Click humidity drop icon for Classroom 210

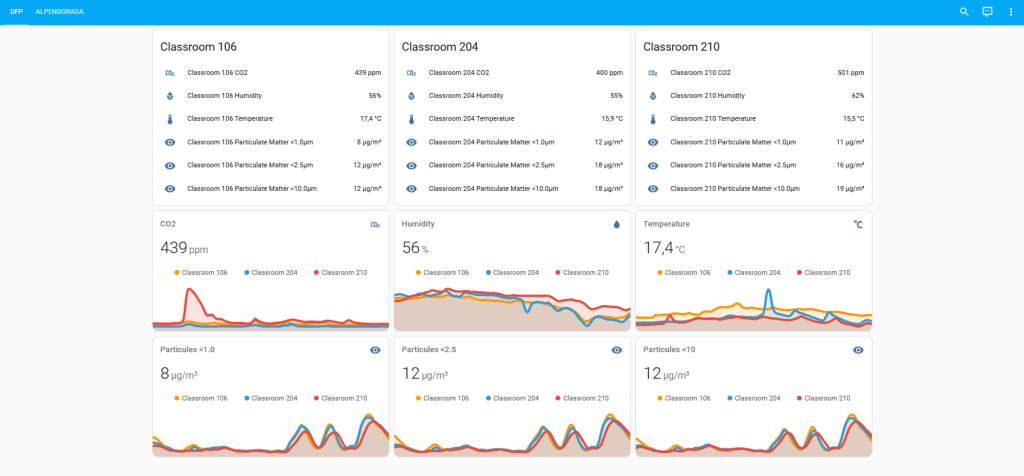[x=653, y=96]
